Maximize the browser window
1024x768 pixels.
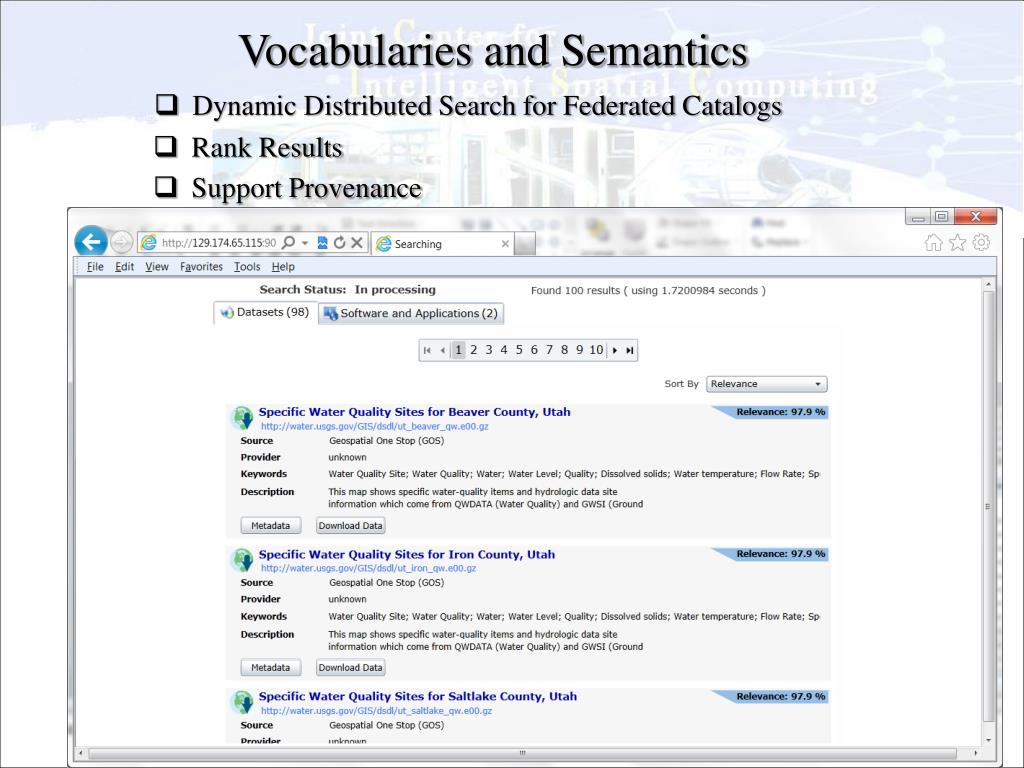[941, 217]
